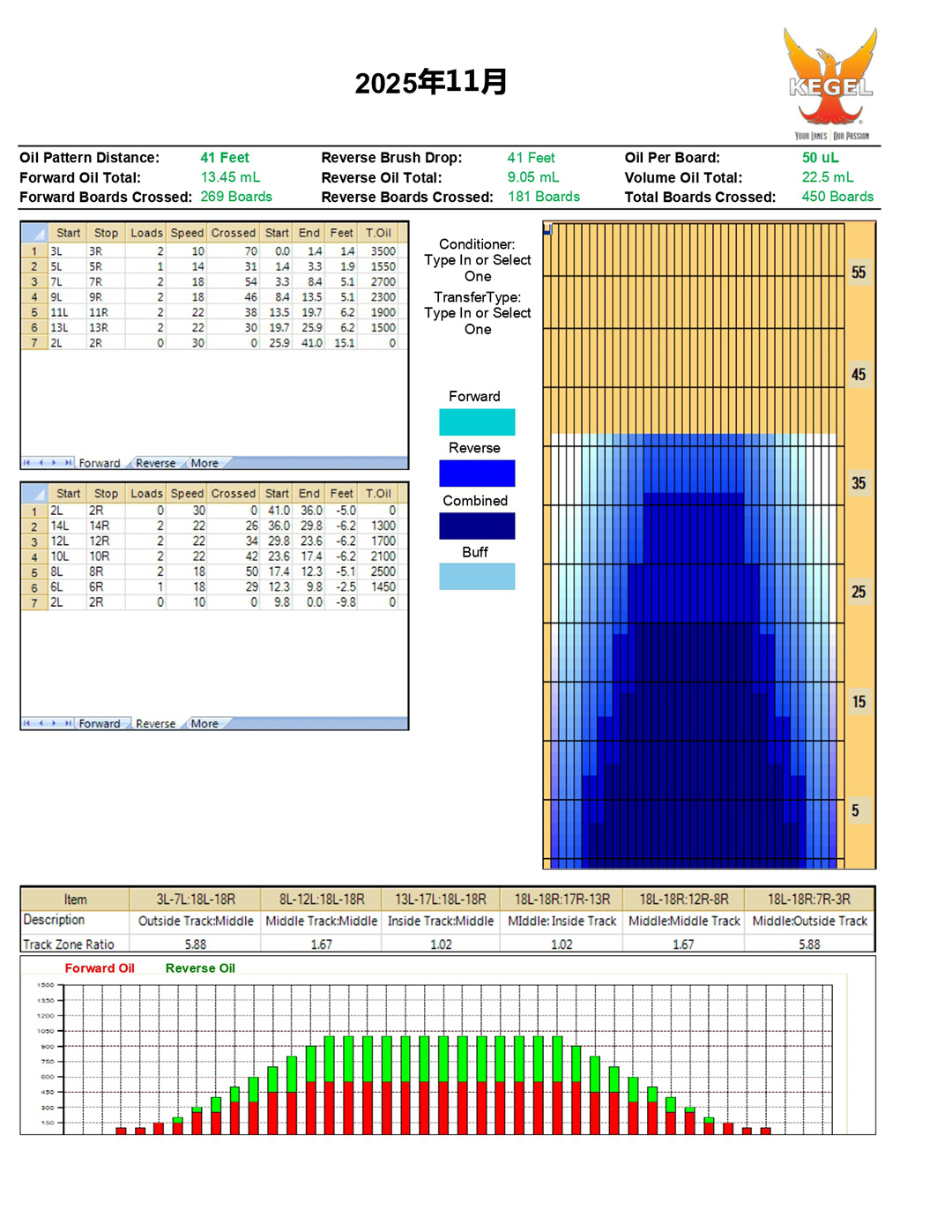Click the Kegel phoenix logo
Screen dimensions: 952x1232
coord(830,83)
